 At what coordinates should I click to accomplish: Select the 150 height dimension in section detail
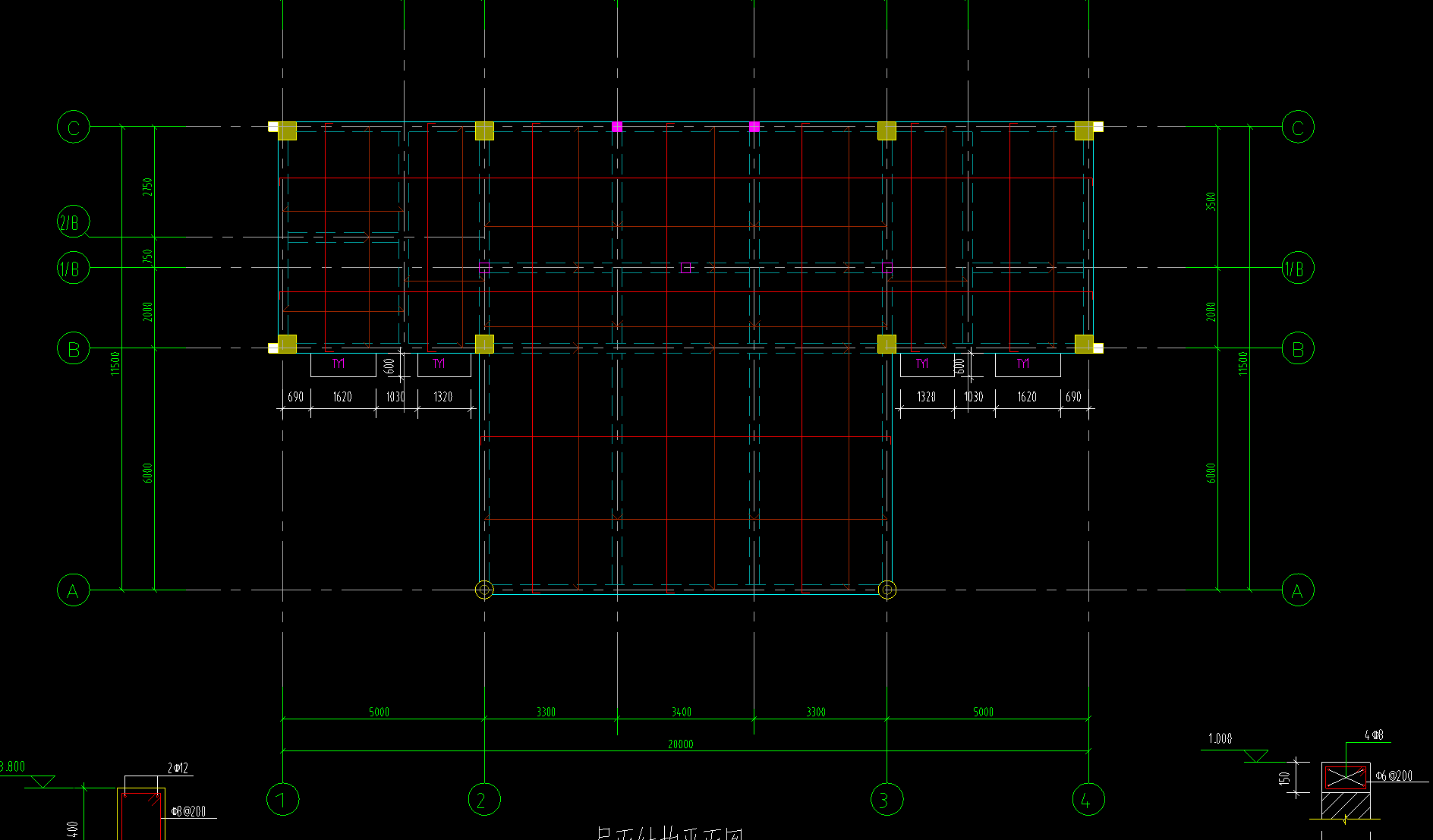[x=1284, y=778]
